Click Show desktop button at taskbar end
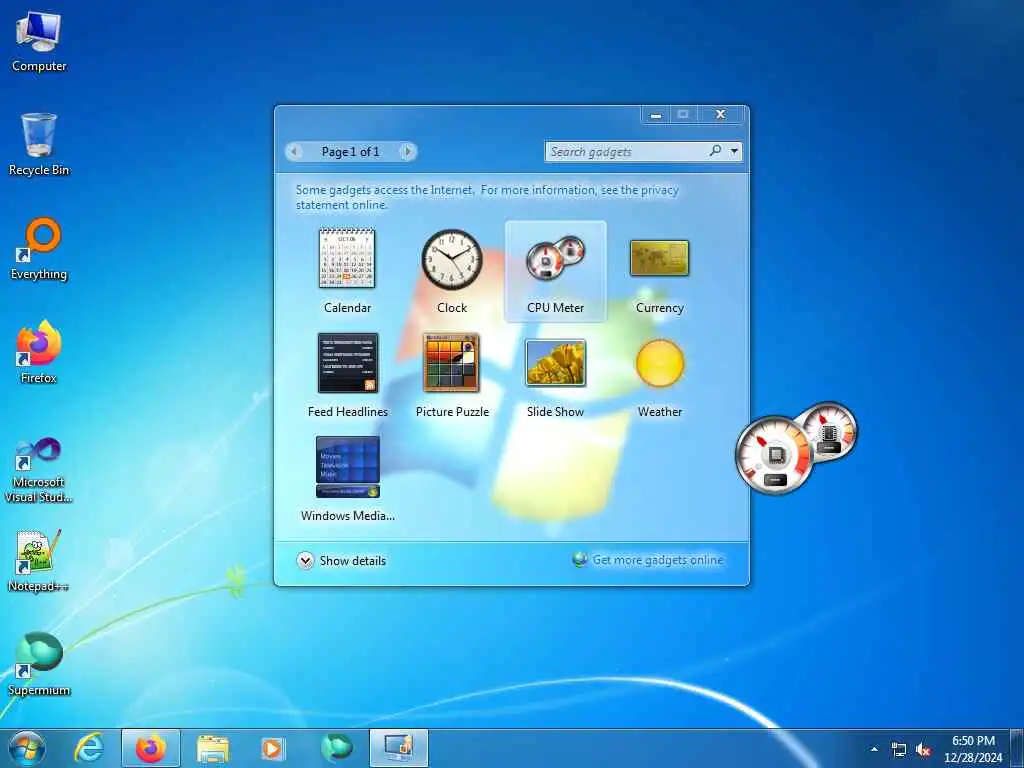 pos(1017,748)
